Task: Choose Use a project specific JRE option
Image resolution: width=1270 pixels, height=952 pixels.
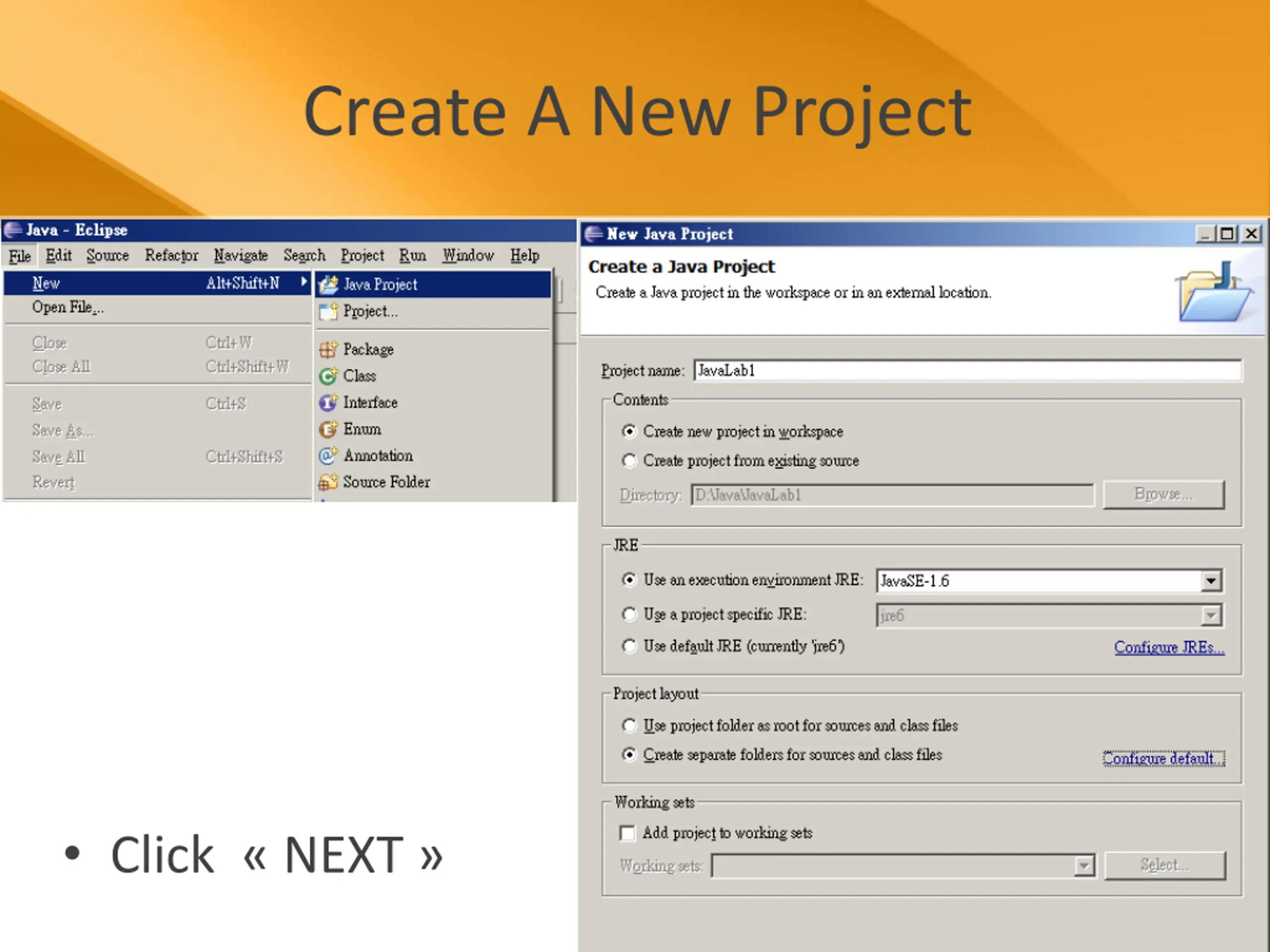Action: tap(629, 614)
